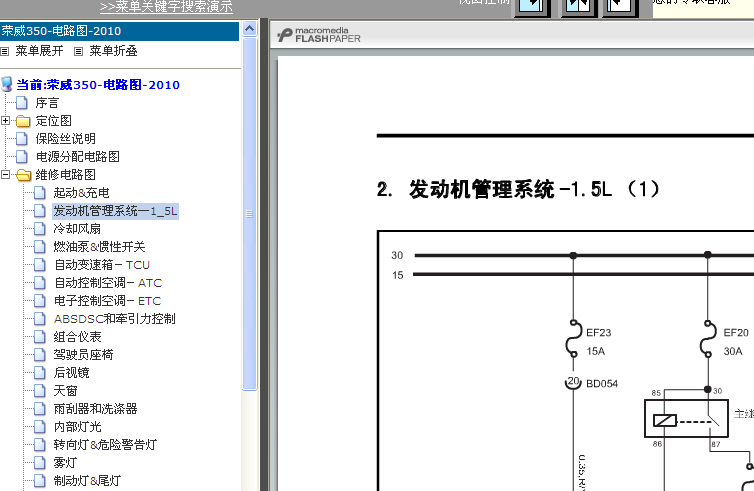Open 燃油泵&惯性开关 diagram
The width and height of the screenshot is (754, 491).
pyautogui.click(x=99, y=247)
